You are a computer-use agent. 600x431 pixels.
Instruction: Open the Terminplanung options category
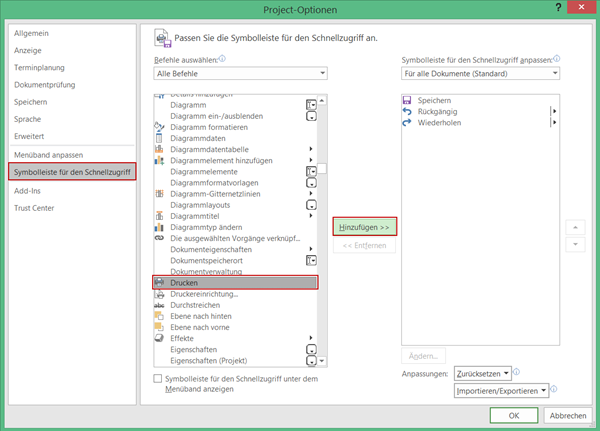[39, 68]
